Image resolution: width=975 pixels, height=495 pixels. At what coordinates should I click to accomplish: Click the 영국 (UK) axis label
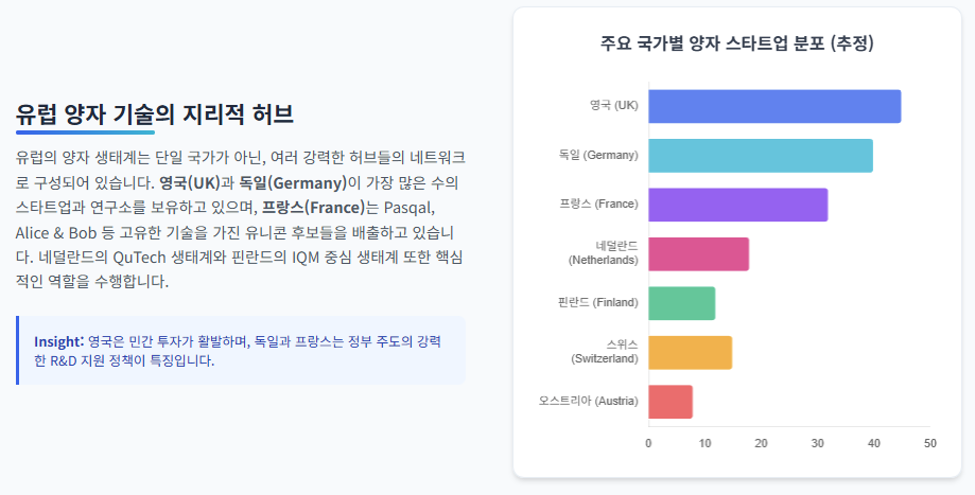[614, 105]
